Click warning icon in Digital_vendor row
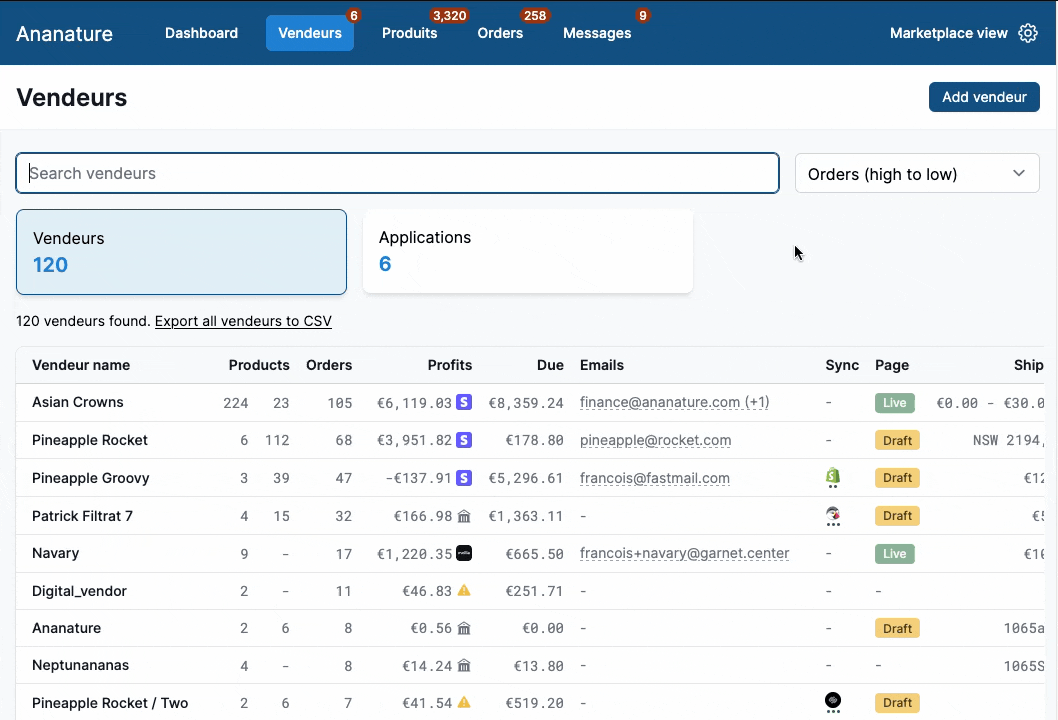This screenshot has height=720, width=1058. click(464, 590)
